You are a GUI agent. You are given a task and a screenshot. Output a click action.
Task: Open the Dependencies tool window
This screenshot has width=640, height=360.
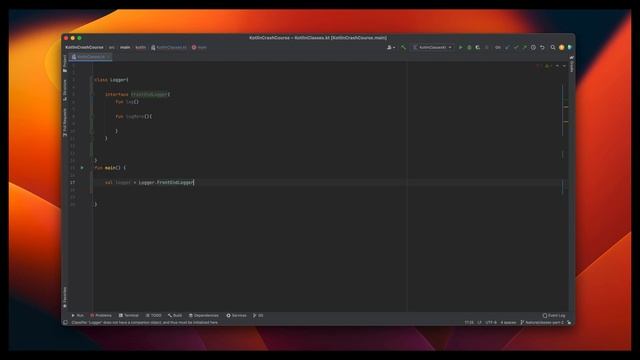(204, 316)
